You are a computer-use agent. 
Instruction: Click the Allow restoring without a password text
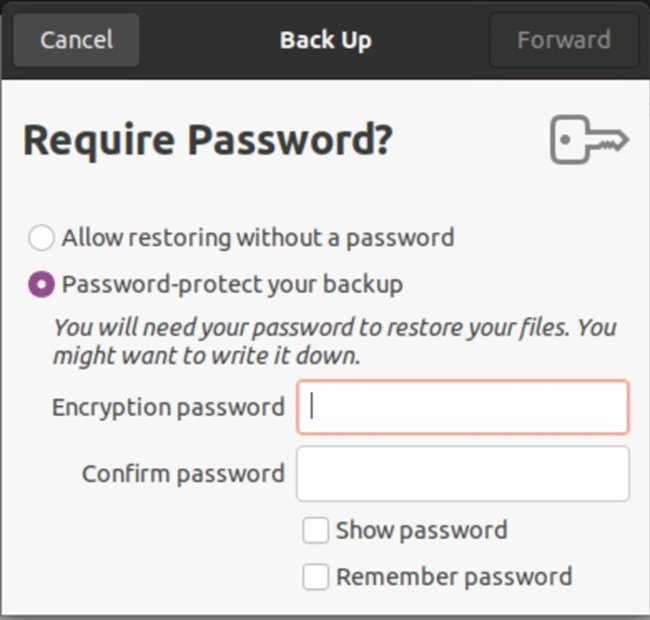(x=257, y=238)
